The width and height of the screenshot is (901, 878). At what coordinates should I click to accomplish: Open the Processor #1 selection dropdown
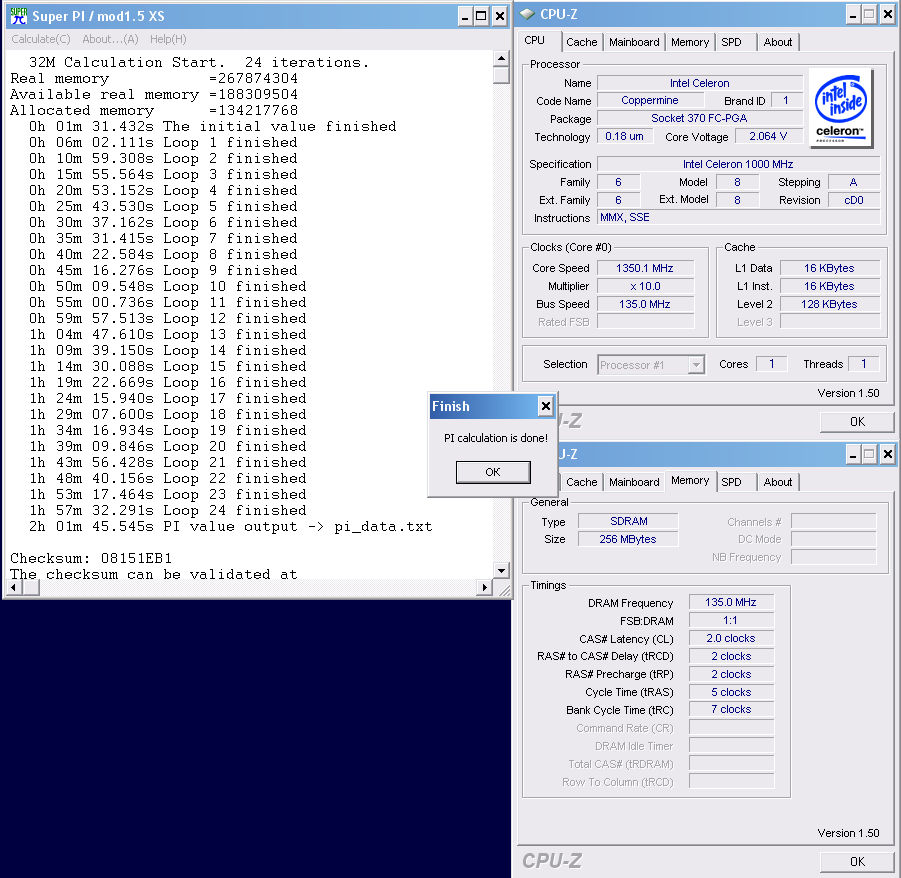(x=650, y=365)
